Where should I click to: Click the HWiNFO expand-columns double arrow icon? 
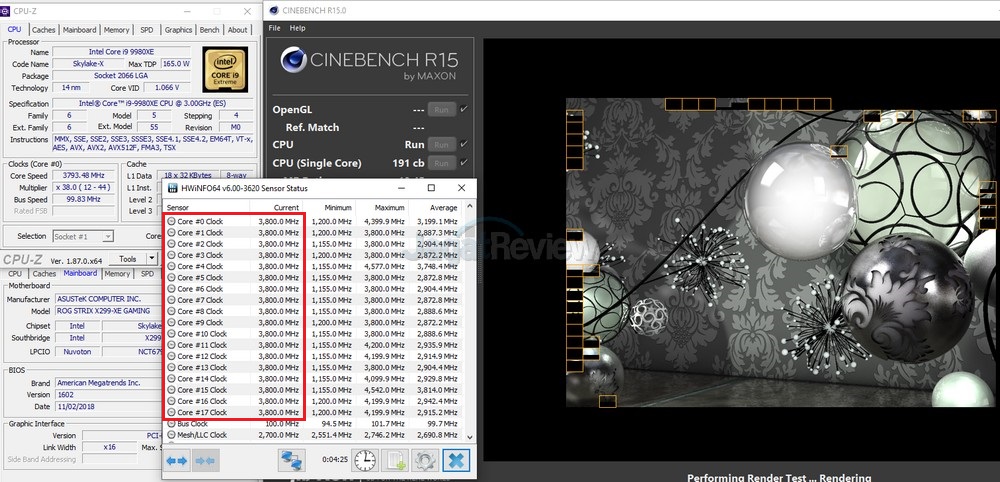click(x=177, y=460)
